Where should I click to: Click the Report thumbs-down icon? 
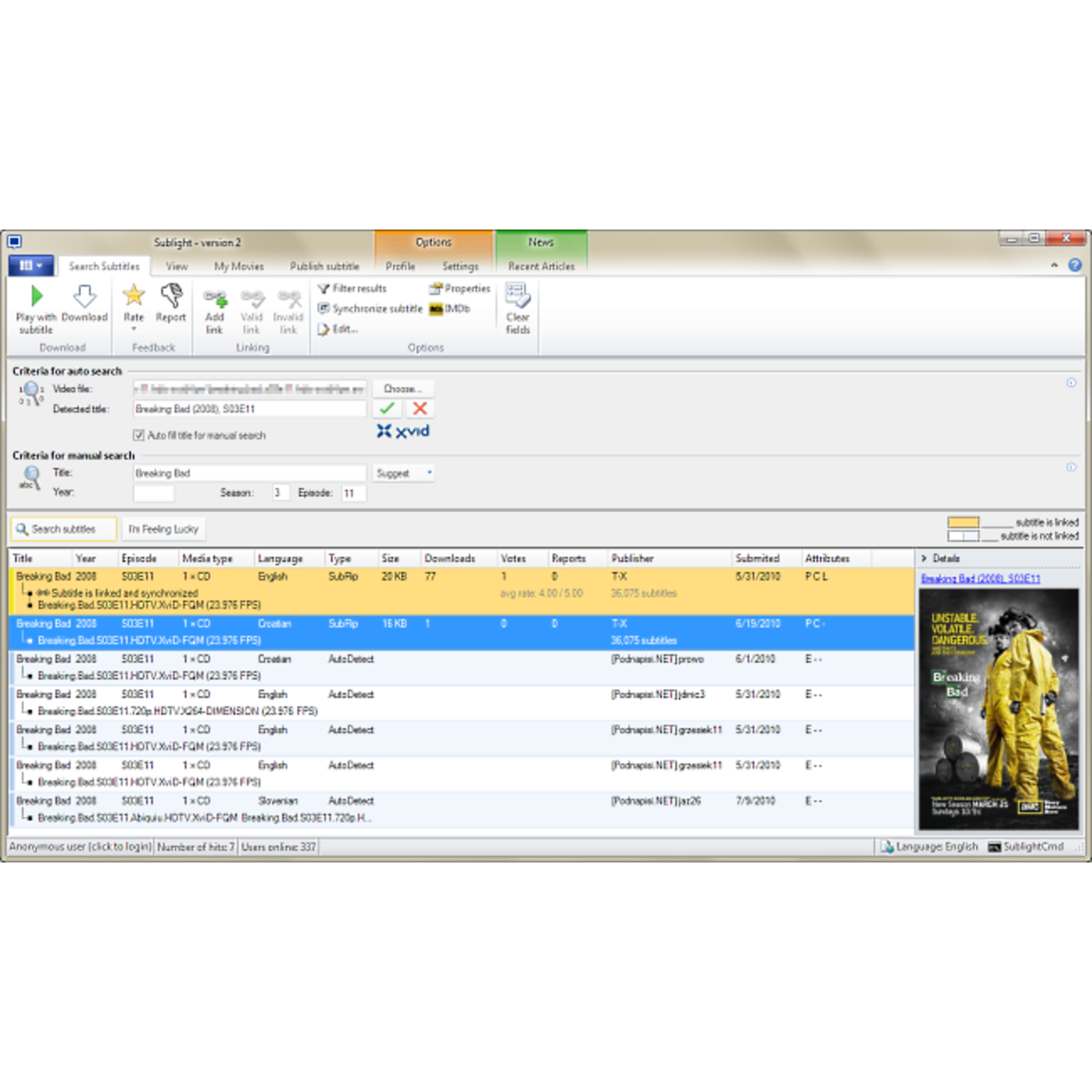171,297
